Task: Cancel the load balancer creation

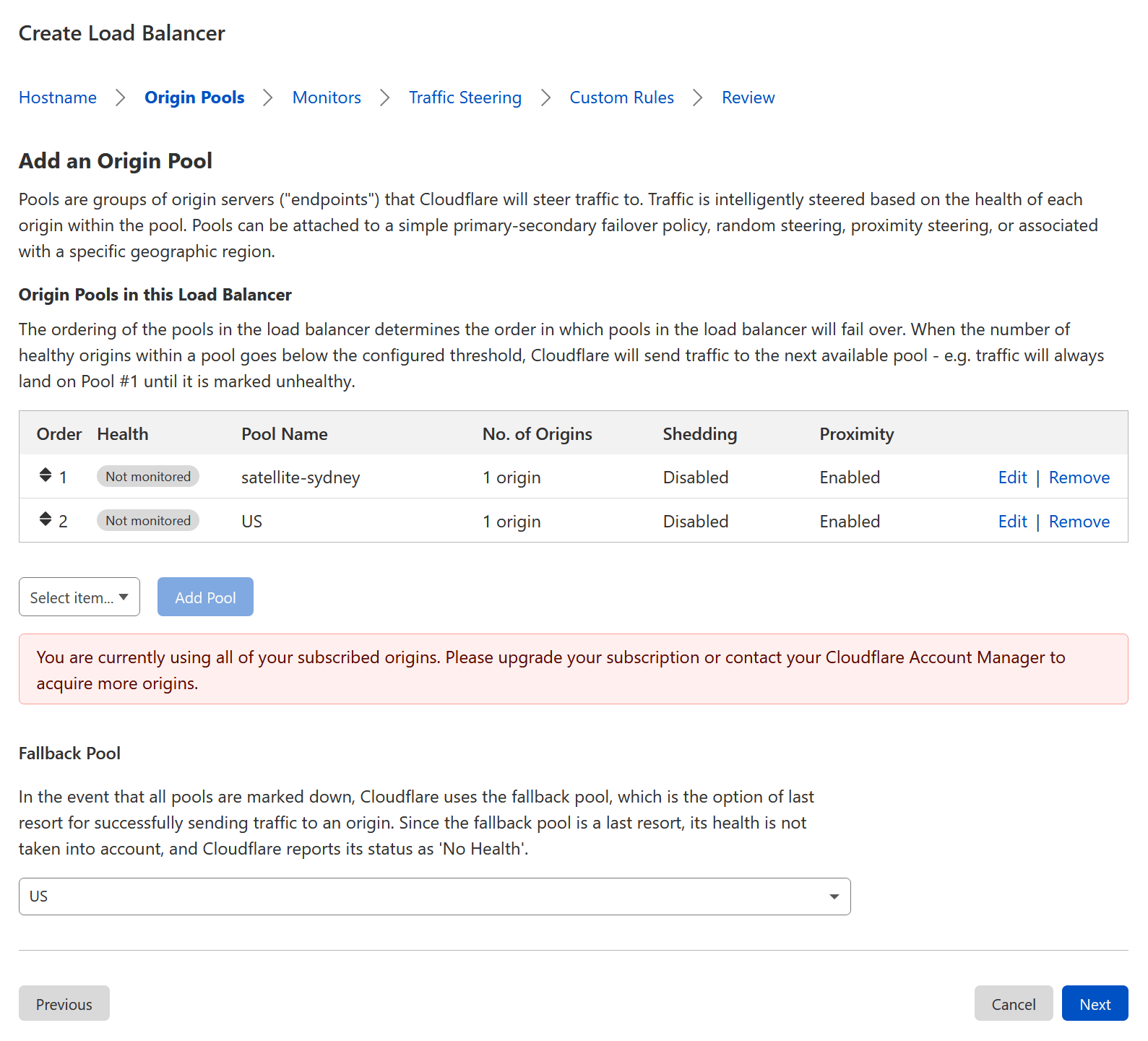Action: tap(1013, 1004)
